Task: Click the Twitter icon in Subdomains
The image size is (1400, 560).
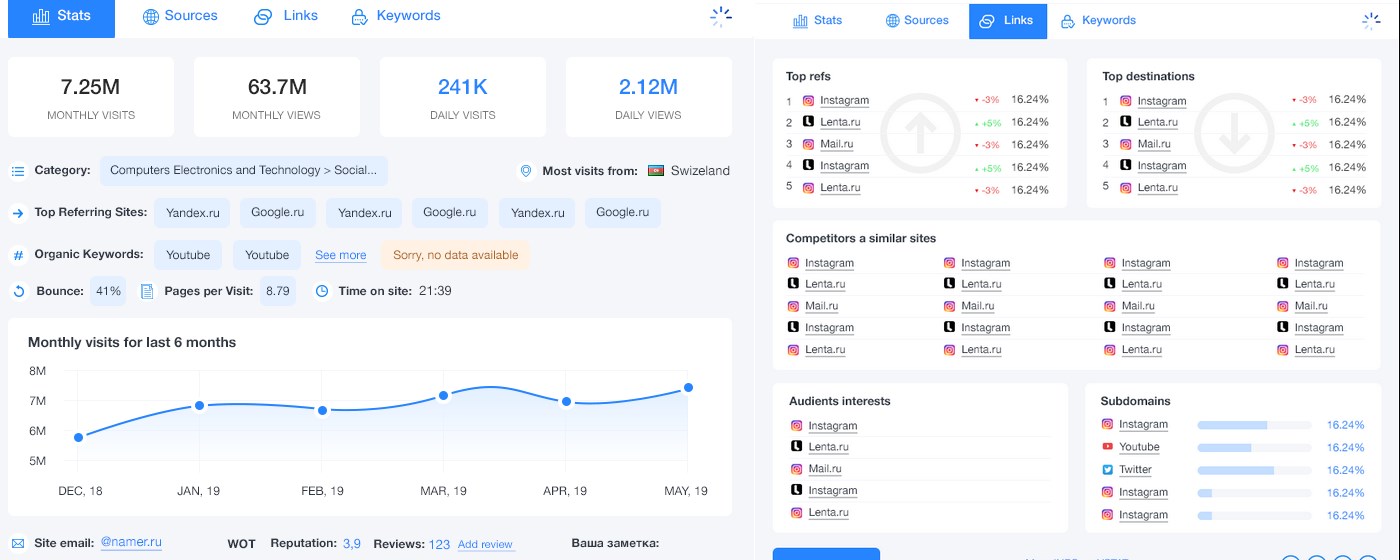Action: [x=1108, y=470]
